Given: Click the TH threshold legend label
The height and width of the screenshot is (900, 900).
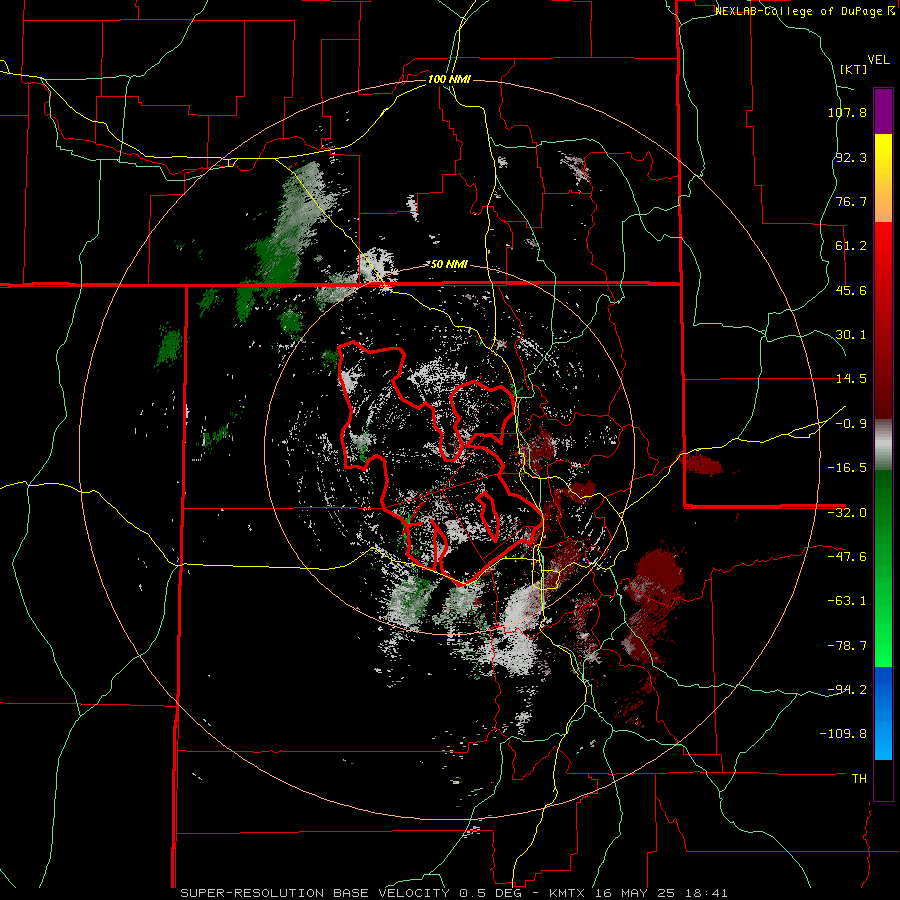Looking at the screenshot, I should 859,779.
